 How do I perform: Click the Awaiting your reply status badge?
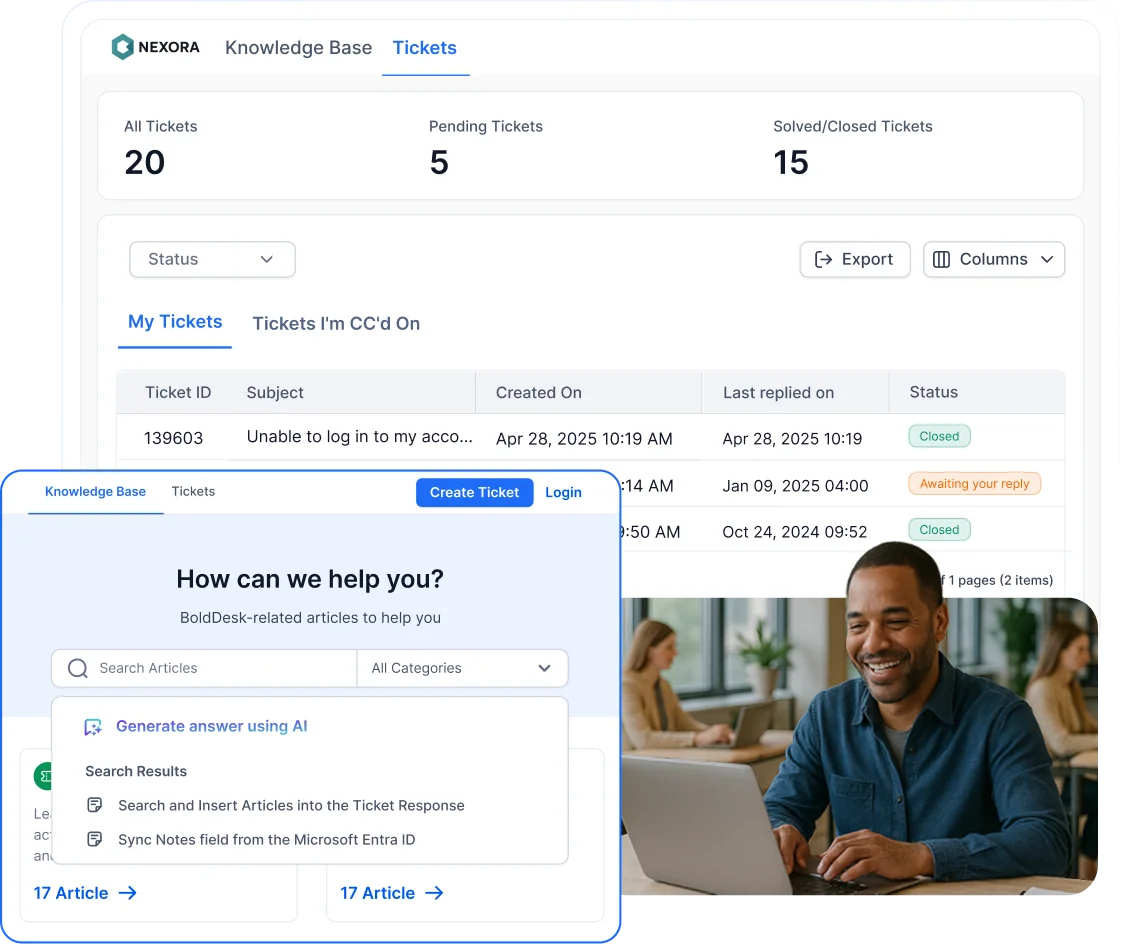click(x=975, y=483)
